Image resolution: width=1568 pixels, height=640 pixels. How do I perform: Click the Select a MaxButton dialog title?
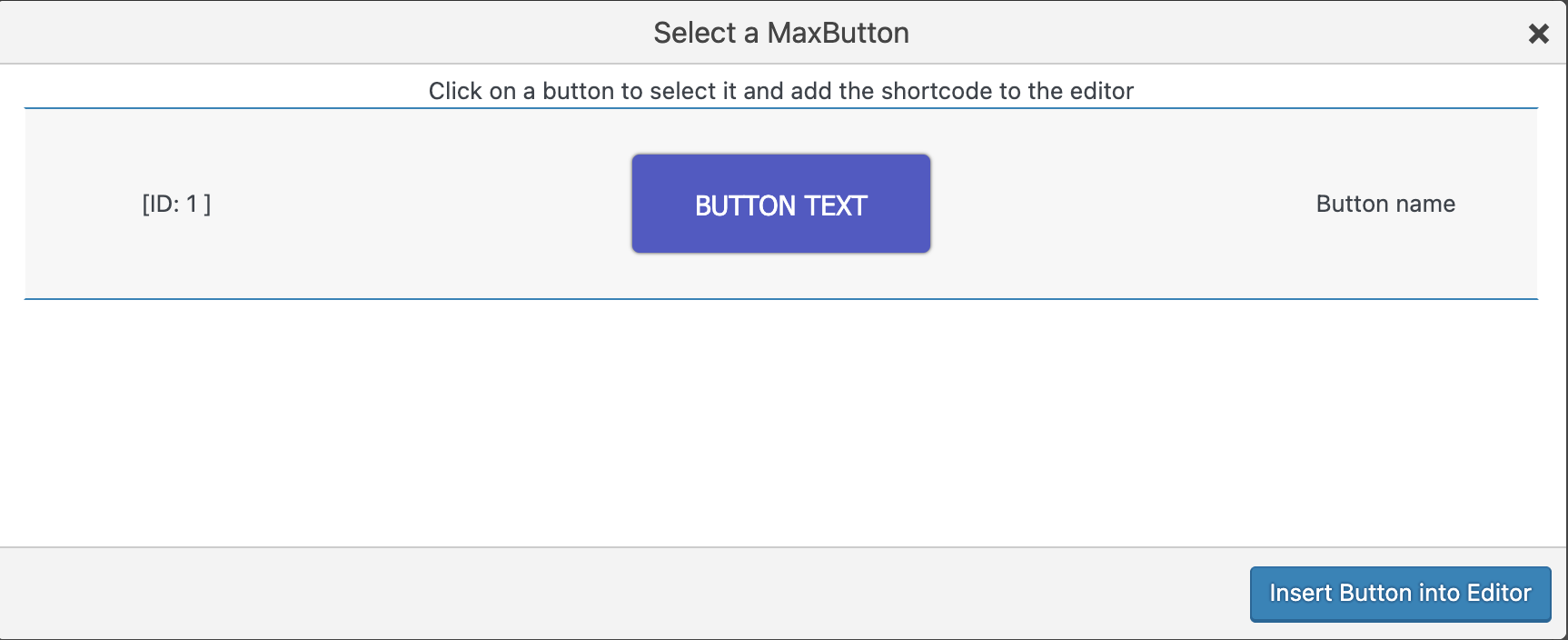[779, 33]
